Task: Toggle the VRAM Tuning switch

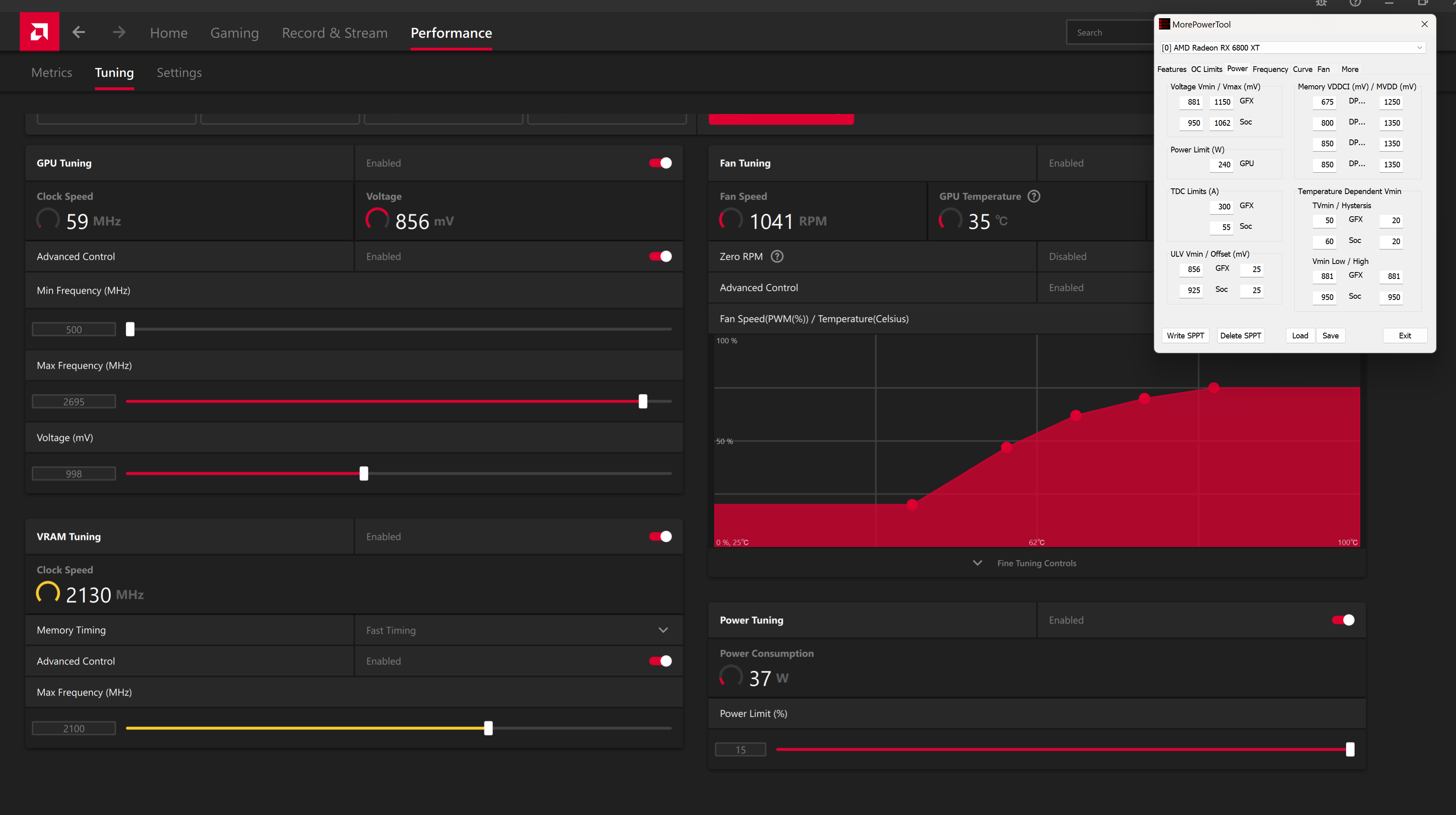Action: coord(660,536)
